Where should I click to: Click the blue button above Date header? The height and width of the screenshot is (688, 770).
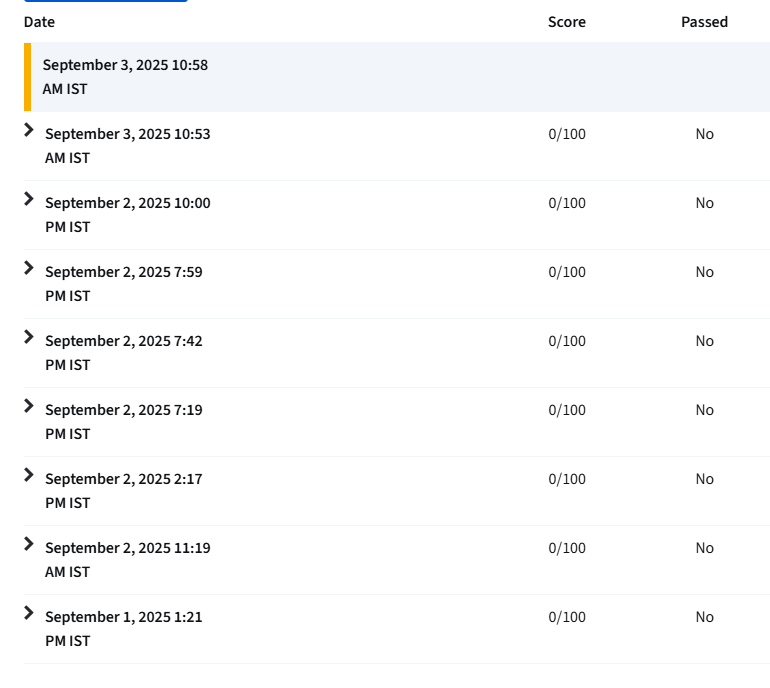(106, 1)
